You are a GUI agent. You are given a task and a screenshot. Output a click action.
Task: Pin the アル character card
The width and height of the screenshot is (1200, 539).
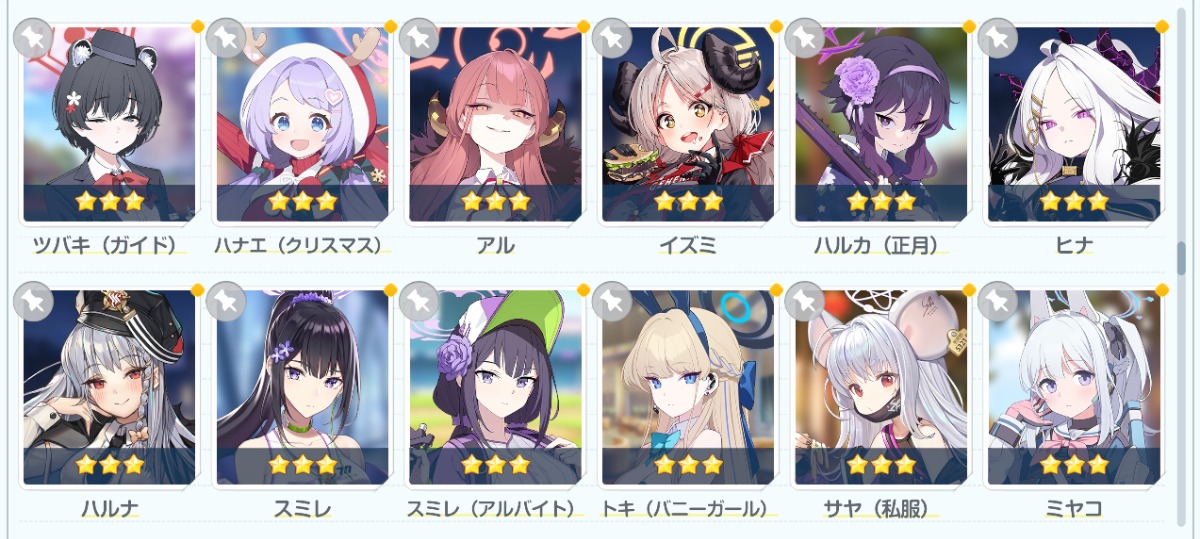click(x=419, y=38)
